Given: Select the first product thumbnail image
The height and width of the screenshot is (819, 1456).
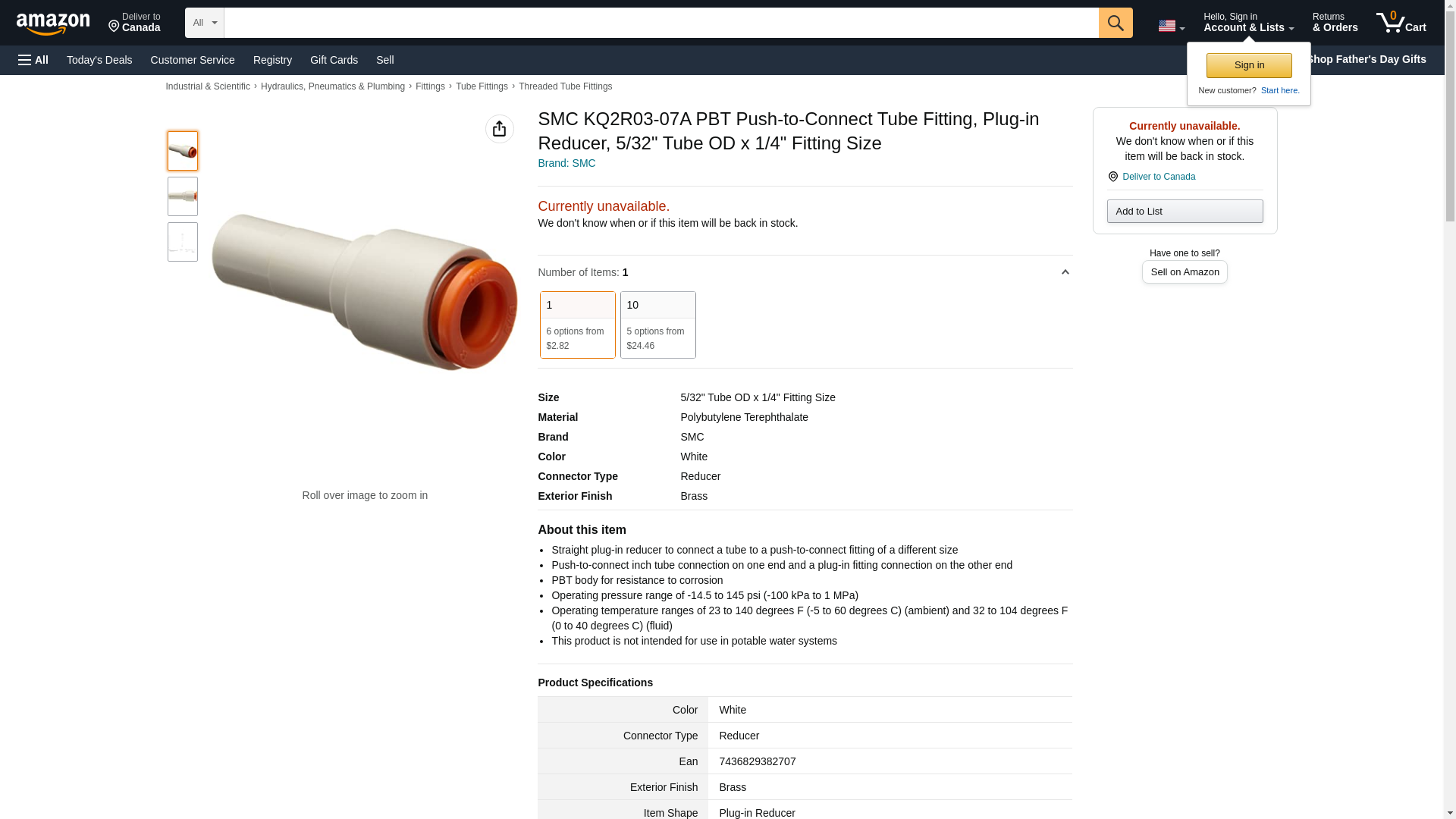Looking at the screenshot, I should [x=182, y=151].
